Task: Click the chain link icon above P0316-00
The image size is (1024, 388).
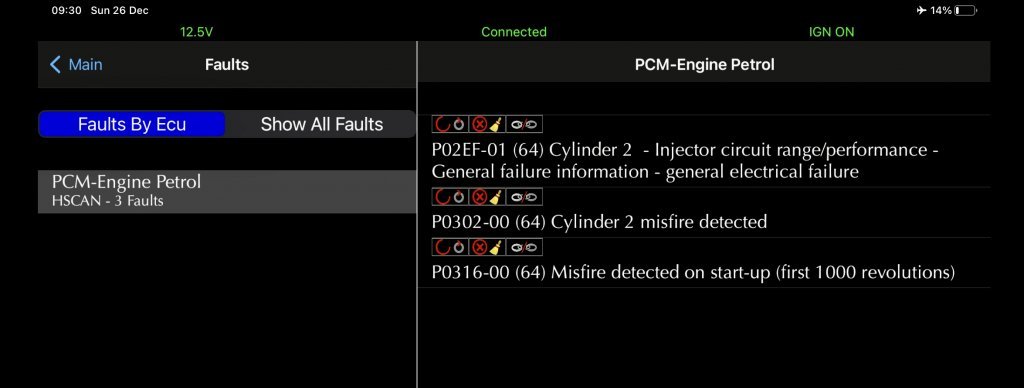Action: pyautogui.click(x=524, y=247)
